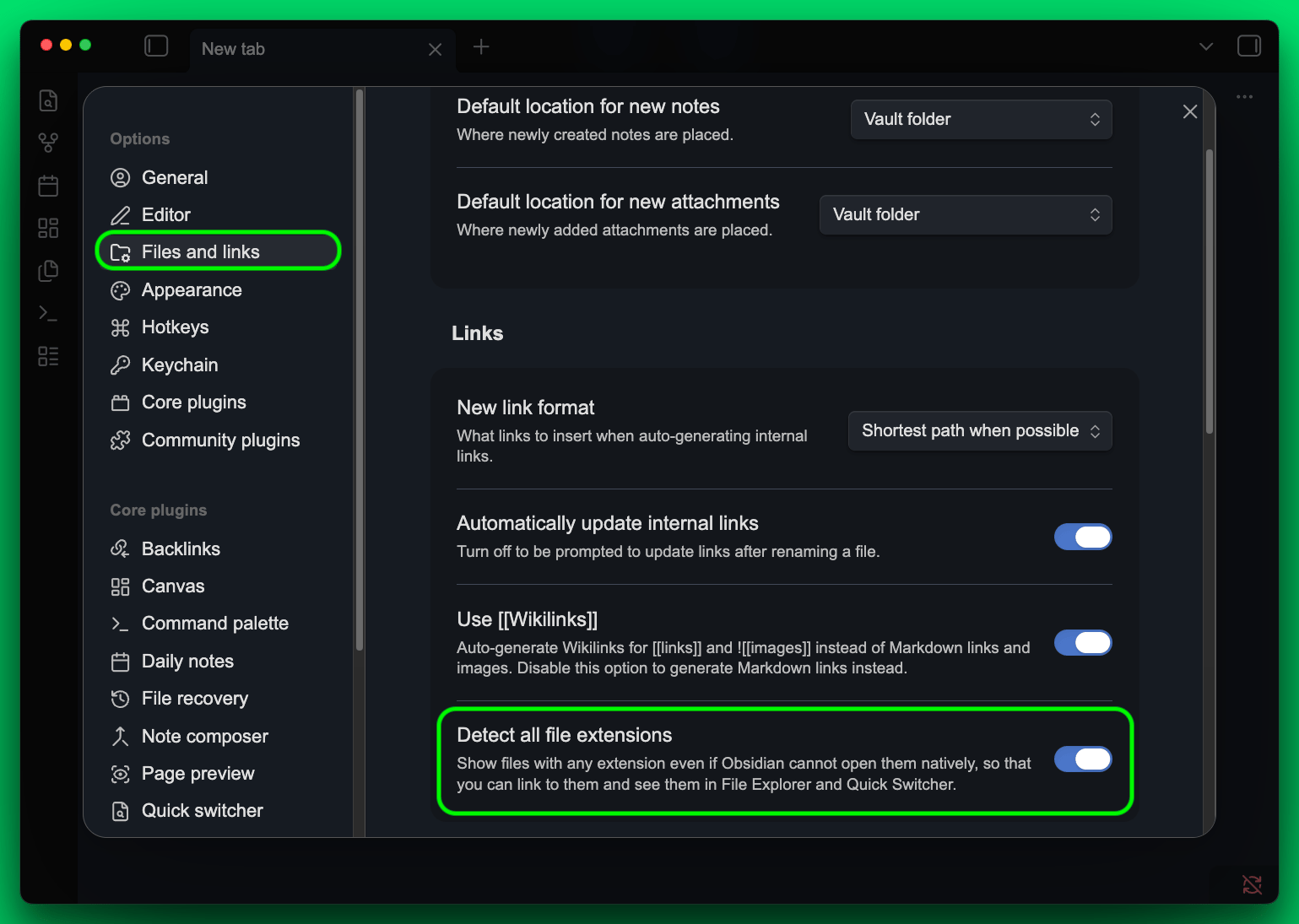The height and width of the screenshot is (924, 1299).
Task: Click the Keychain key icon
Action: (x=121, y=365)
